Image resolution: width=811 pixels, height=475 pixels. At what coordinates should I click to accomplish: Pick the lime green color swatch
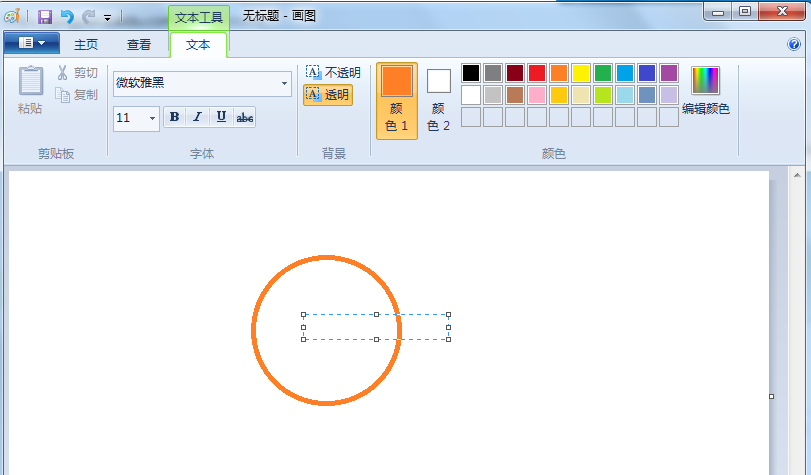pos(603,95)
